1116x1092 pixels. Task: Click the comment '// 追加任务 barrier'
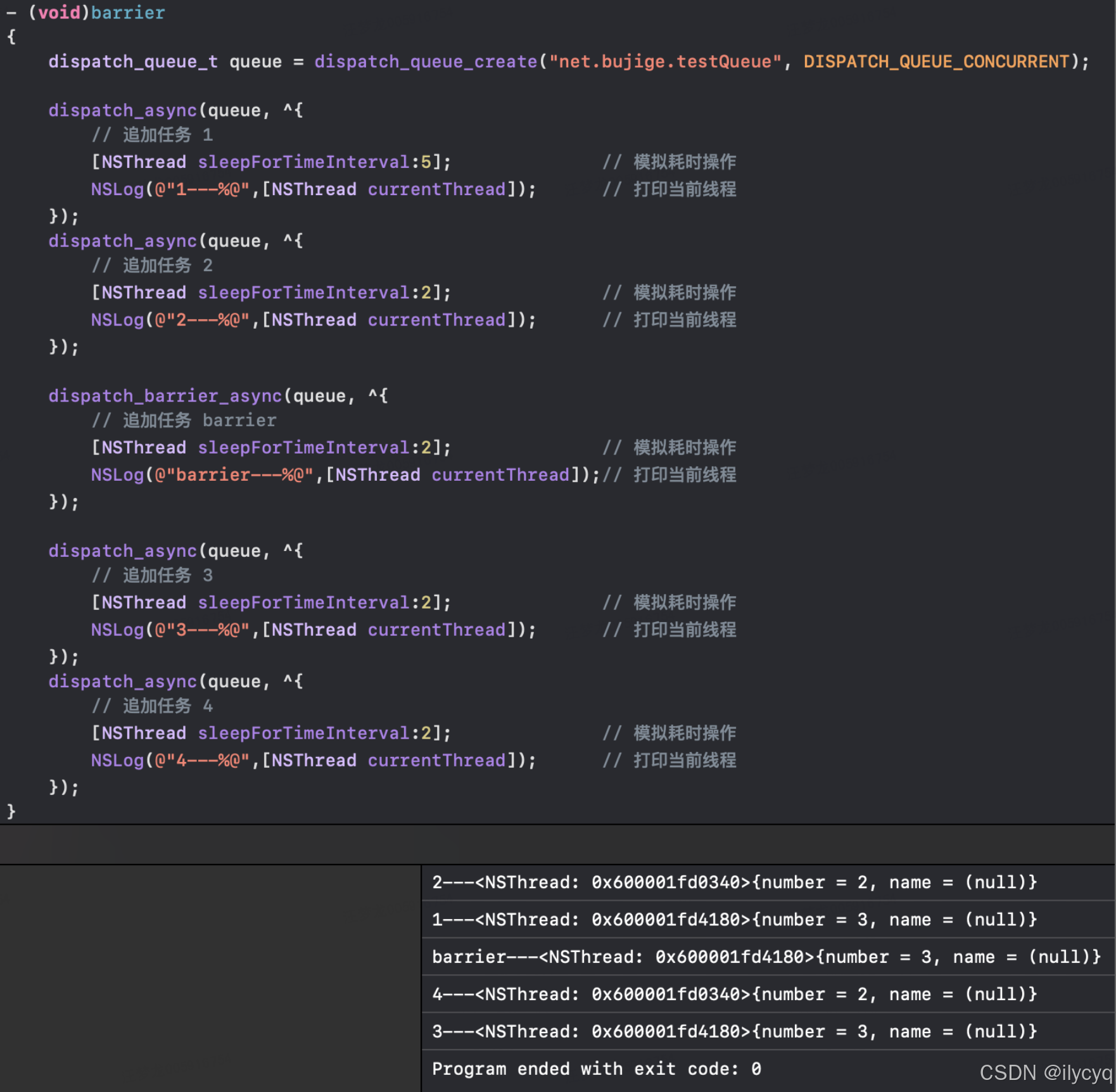point(184,421)
